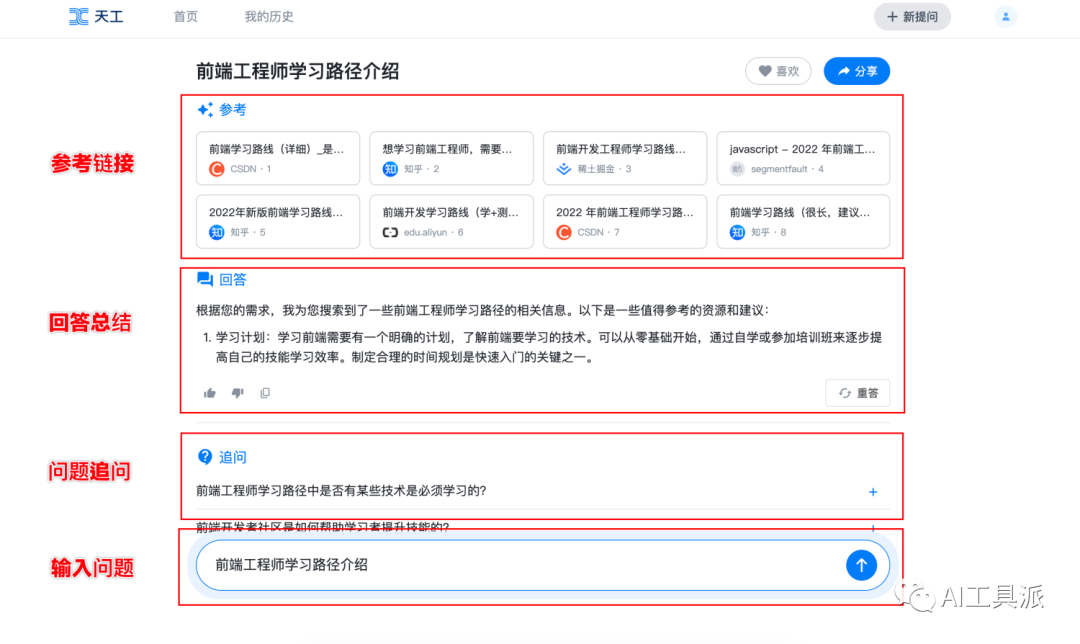Click the 分享 button
This screenshot has height=644, width=1080.
click(857, 71)
